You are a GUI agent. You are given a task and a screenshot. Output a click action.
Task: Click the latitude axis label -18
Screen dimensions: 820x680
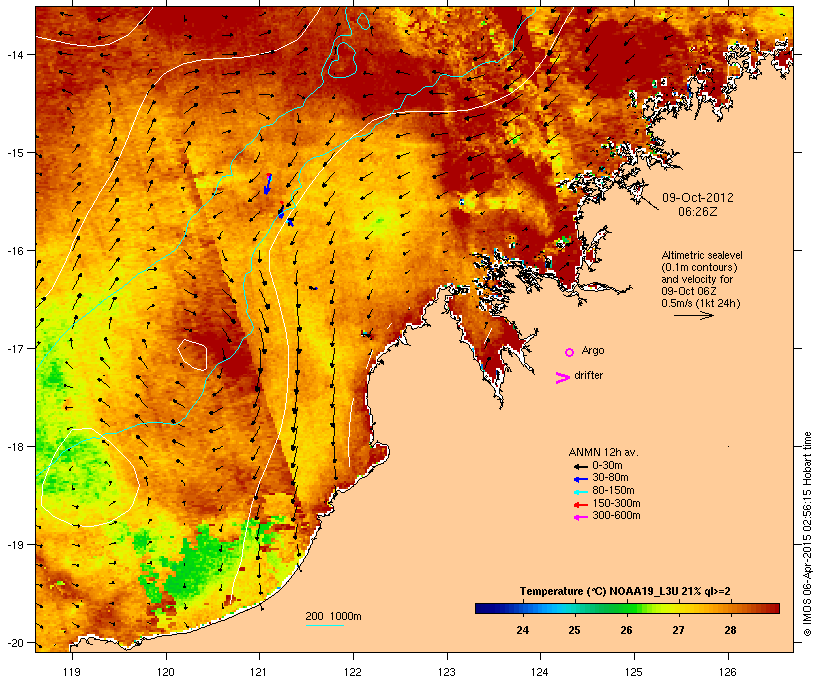click(15, 446)
